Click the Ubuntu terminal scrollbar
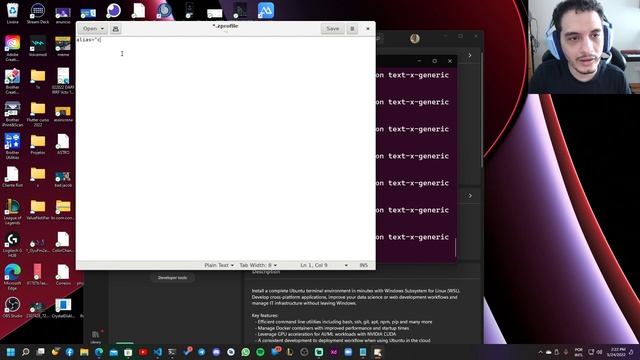Image resolution: width=640 pixels, height=360 pixels. (x=455, y=247)
